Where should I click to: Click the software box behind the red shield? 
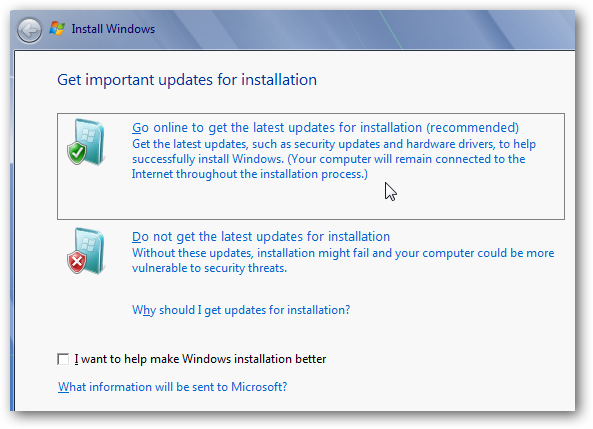[91, 250]
